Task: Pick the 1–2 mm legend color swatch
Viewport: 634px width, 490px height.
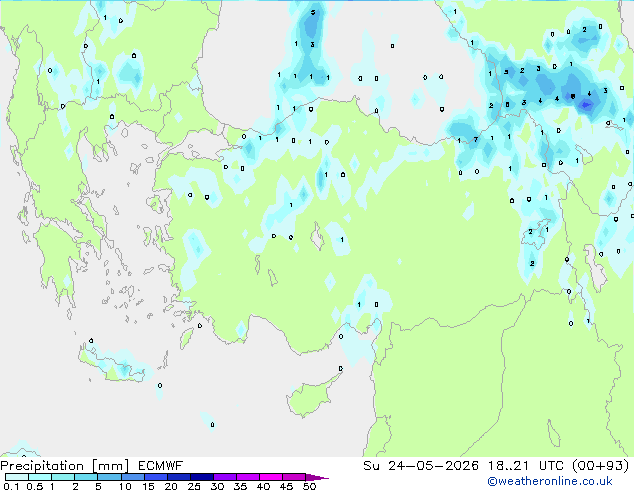Action: [63, 477]
